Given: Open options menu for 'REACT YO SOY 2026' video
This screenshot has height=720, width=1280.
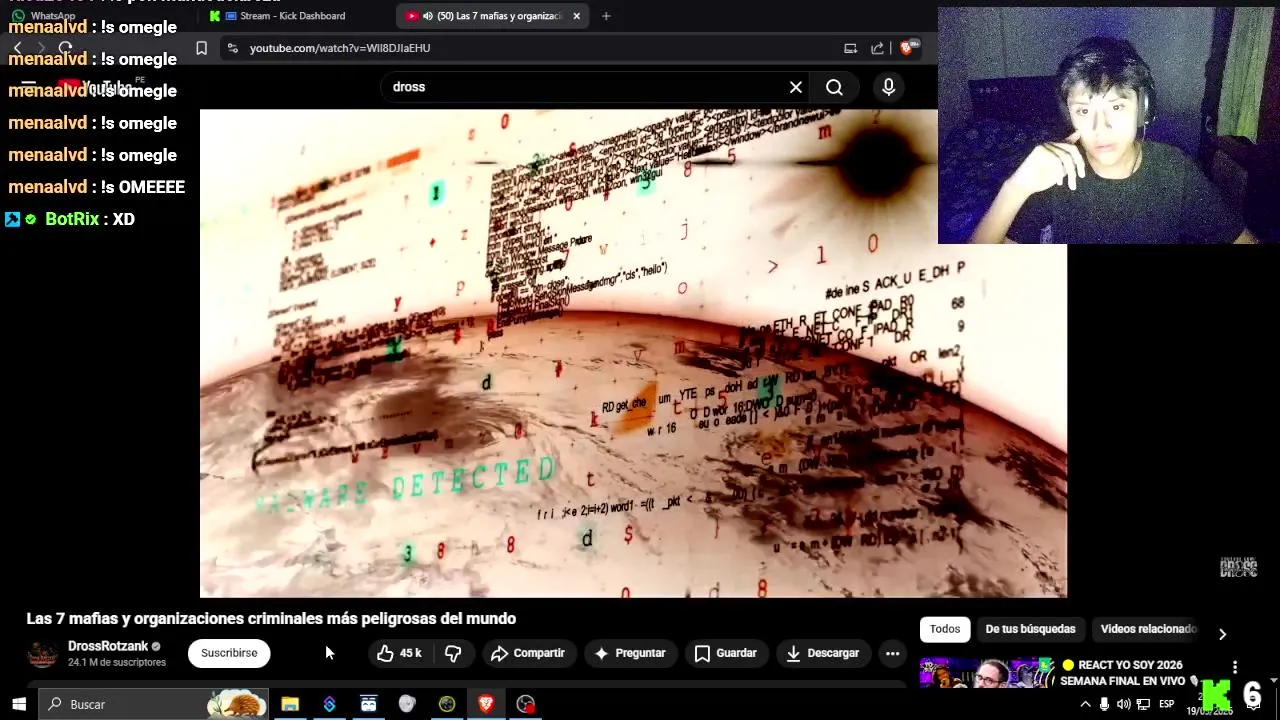Looking at the screenshot, I should tap(1235, 667).
